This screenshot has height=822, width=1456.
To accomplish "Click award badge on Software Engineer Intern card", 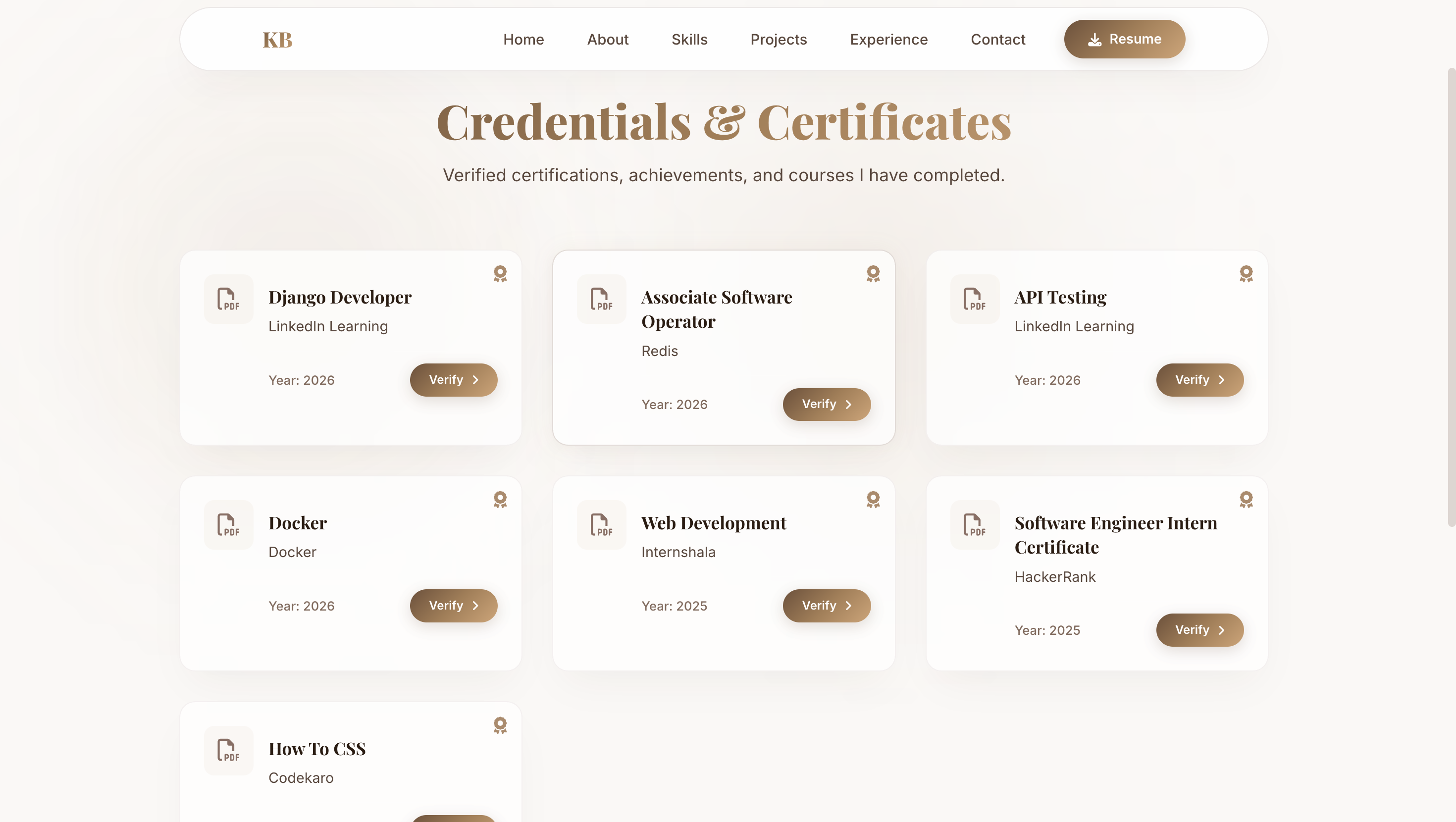I will (x=1247, y=499).
